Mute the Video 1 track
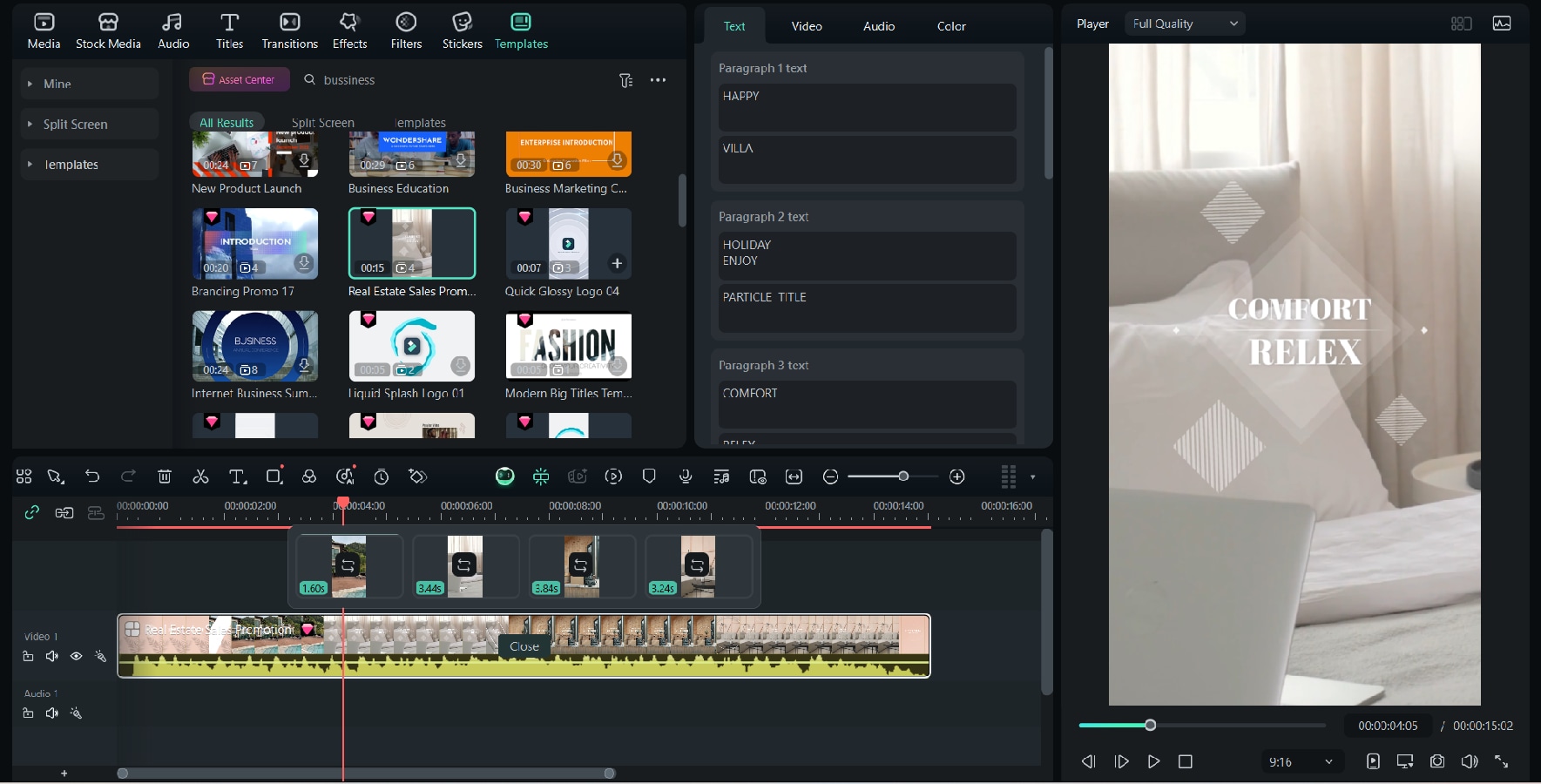Viewport: 1541px width, 784px height. (x=51, y=656)
